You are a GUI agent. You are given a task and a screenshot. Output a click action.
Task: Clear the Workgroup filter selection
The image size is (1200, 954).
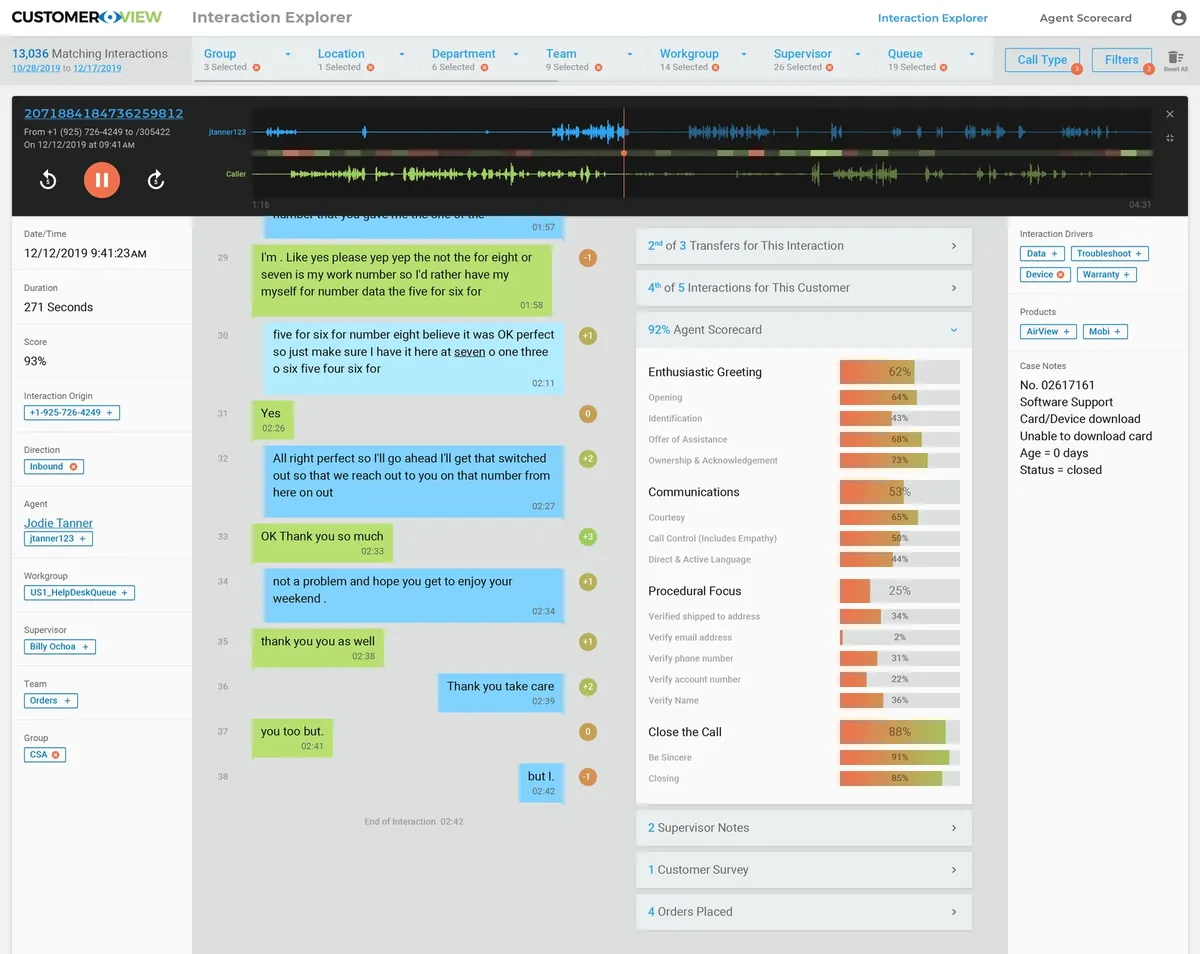click(716, 68)
